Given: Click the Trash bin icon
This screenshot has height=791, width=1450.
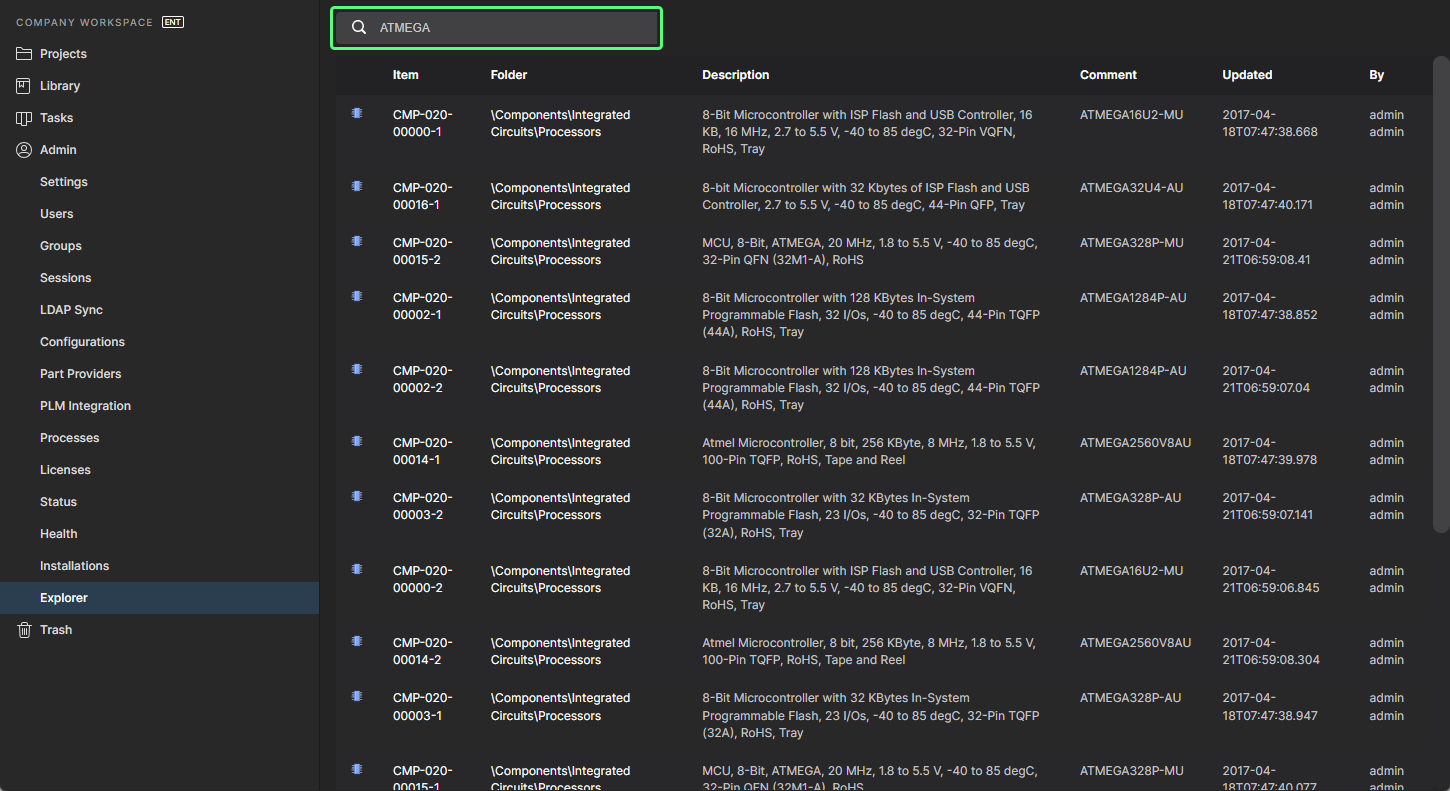Looking at the screenshot, I should click(x=24, y=630).
